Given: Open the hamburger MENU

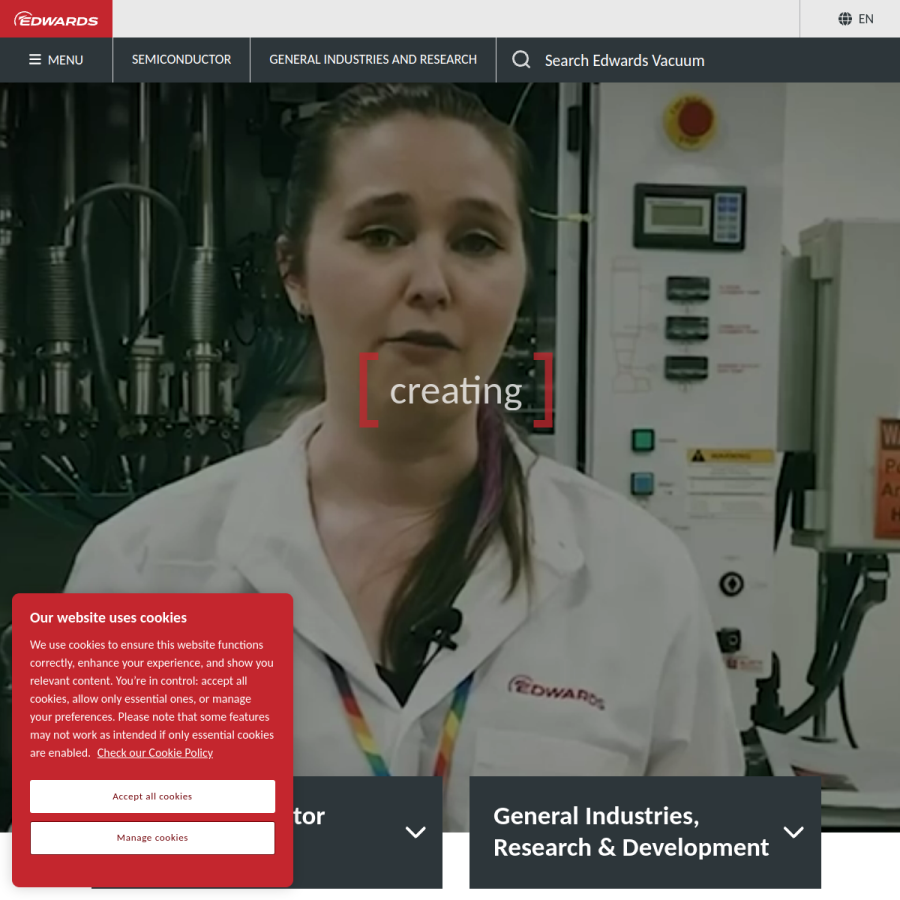Looking at the screenshot, I should click(56, 60).
